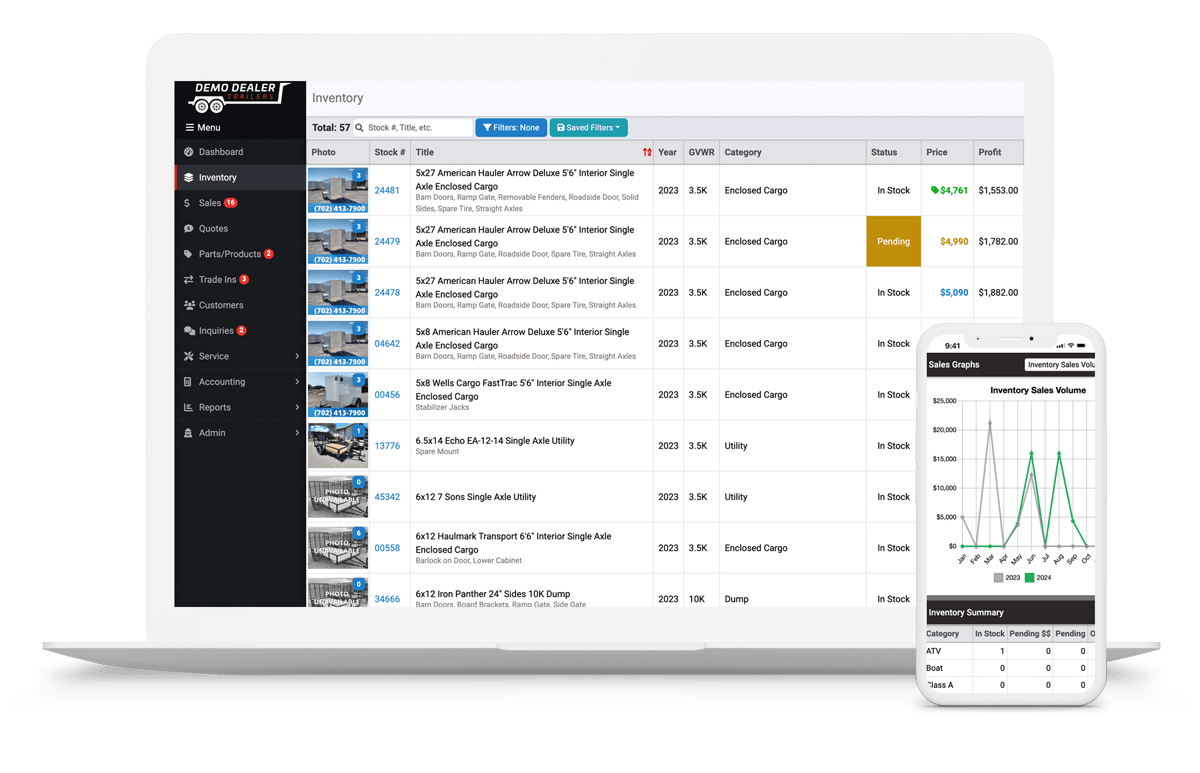The height and width of the screenshot is (773, 1200).
Task: Click the Customers people icon
Action: coord(189,305)
